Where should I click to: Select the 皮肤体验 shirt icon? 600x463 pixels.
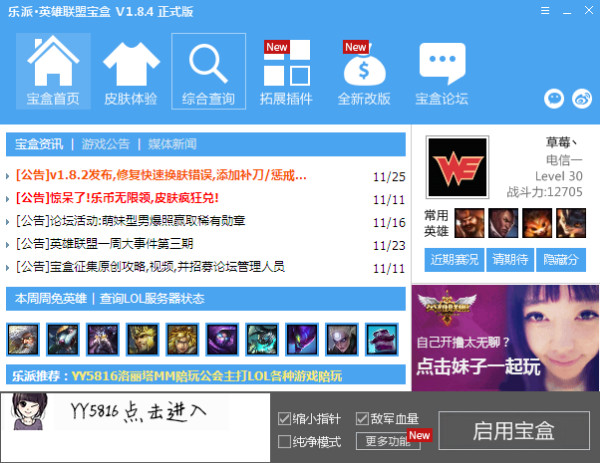(x=131, y=70)
